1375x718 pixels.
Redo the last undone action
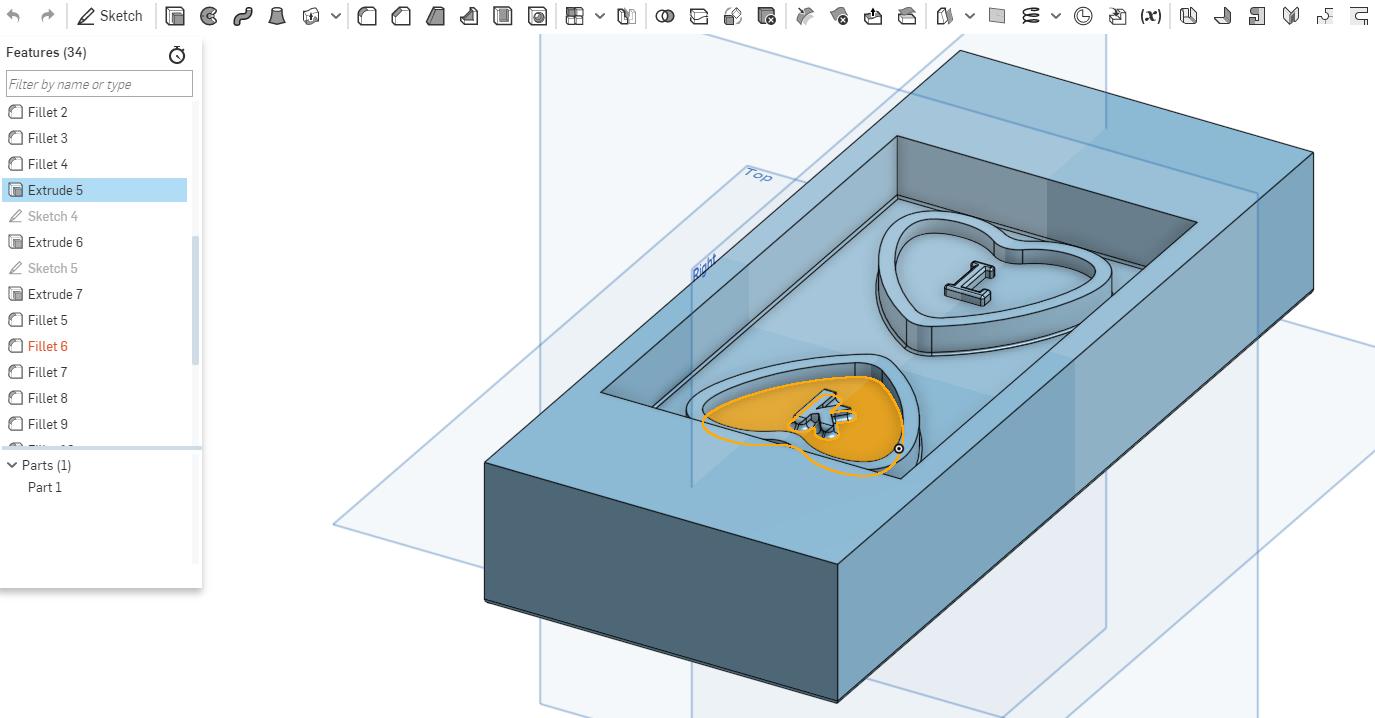(47, 16)
